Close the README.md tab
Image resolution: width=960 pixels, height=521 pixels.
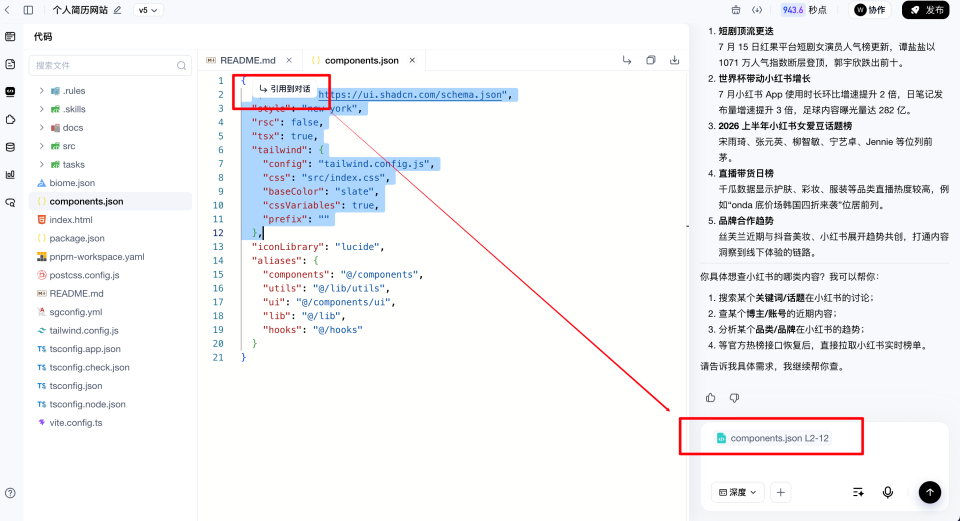(289, 60)
